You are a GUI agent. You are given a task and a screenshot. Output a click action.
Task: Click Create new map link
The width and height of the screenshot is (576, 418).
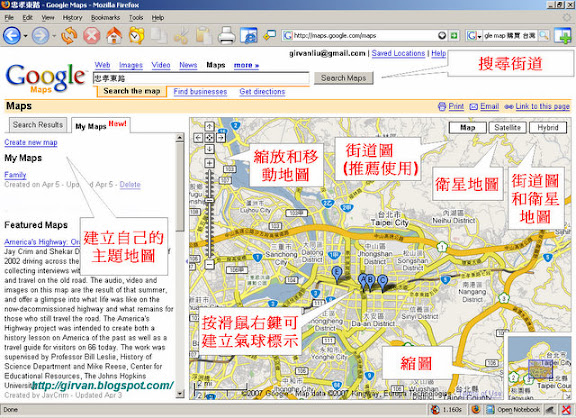click(x=31, y=143)
